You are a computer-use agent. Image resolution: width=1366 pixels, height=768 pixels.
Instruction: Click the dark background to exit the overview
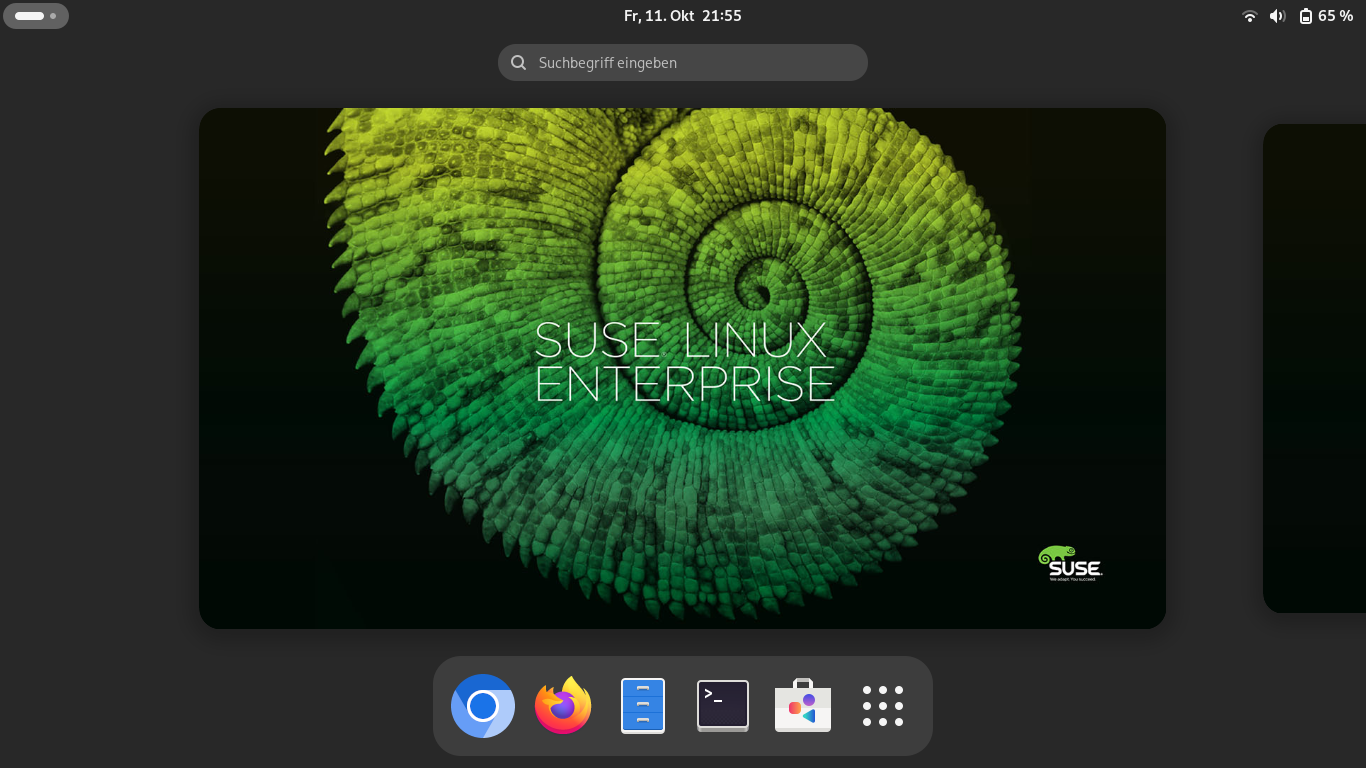coord(100,400)
